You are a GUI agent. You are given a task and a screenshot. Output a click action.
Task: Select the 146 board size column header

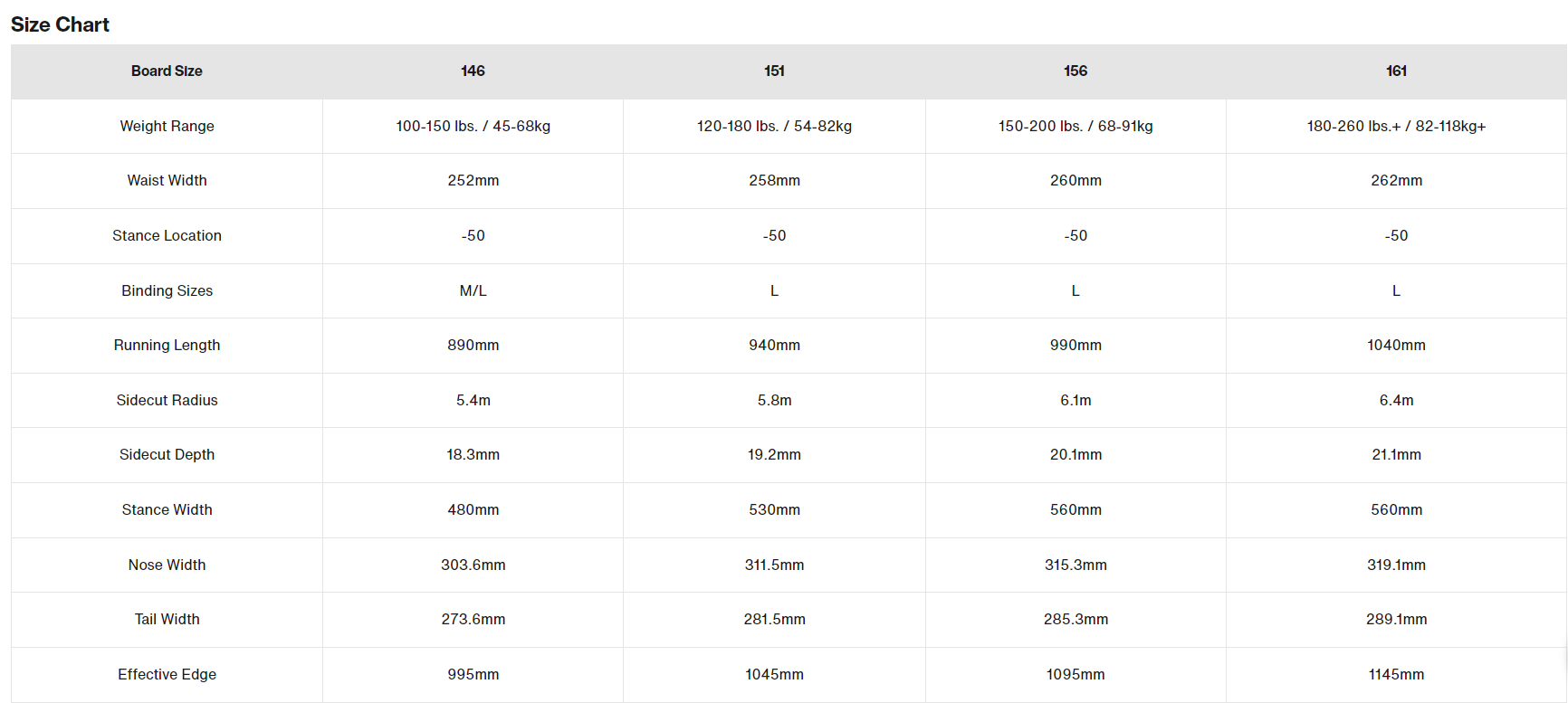[x=473, y=71]
